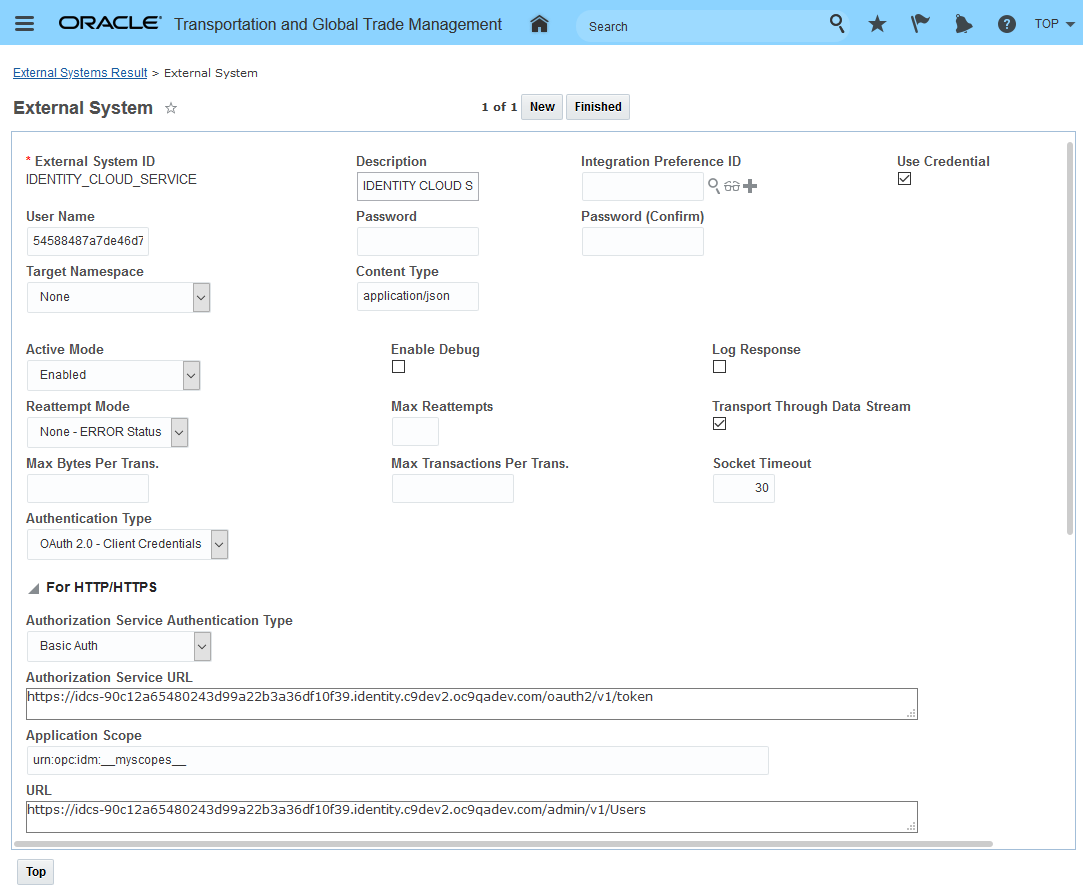Click the Description field
Screen dimensions: 1083x889
click(418, 186)
